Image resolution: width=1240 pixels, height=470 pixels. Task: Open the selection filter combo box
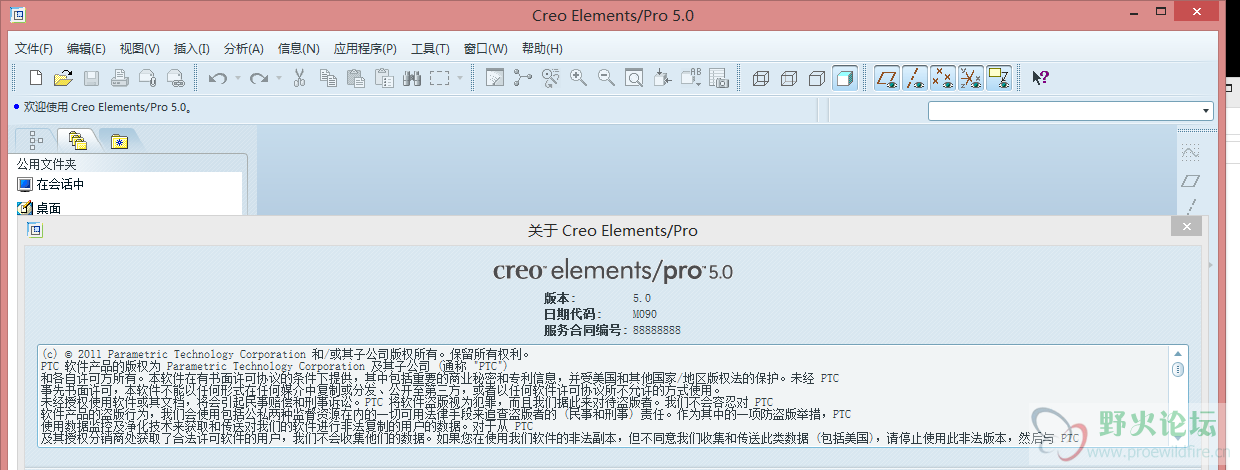1071,111
